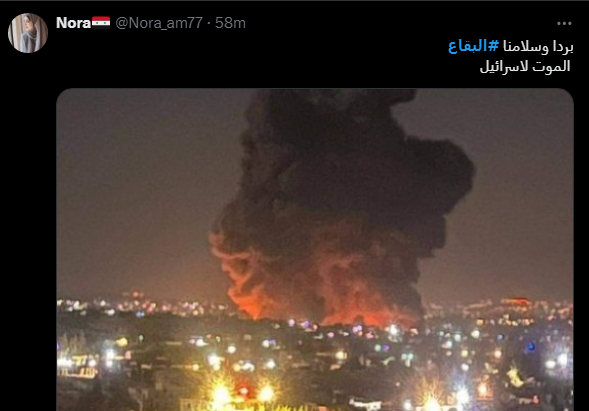
Task: Click the red light between yellow lamps
Action: coord(243,391)
